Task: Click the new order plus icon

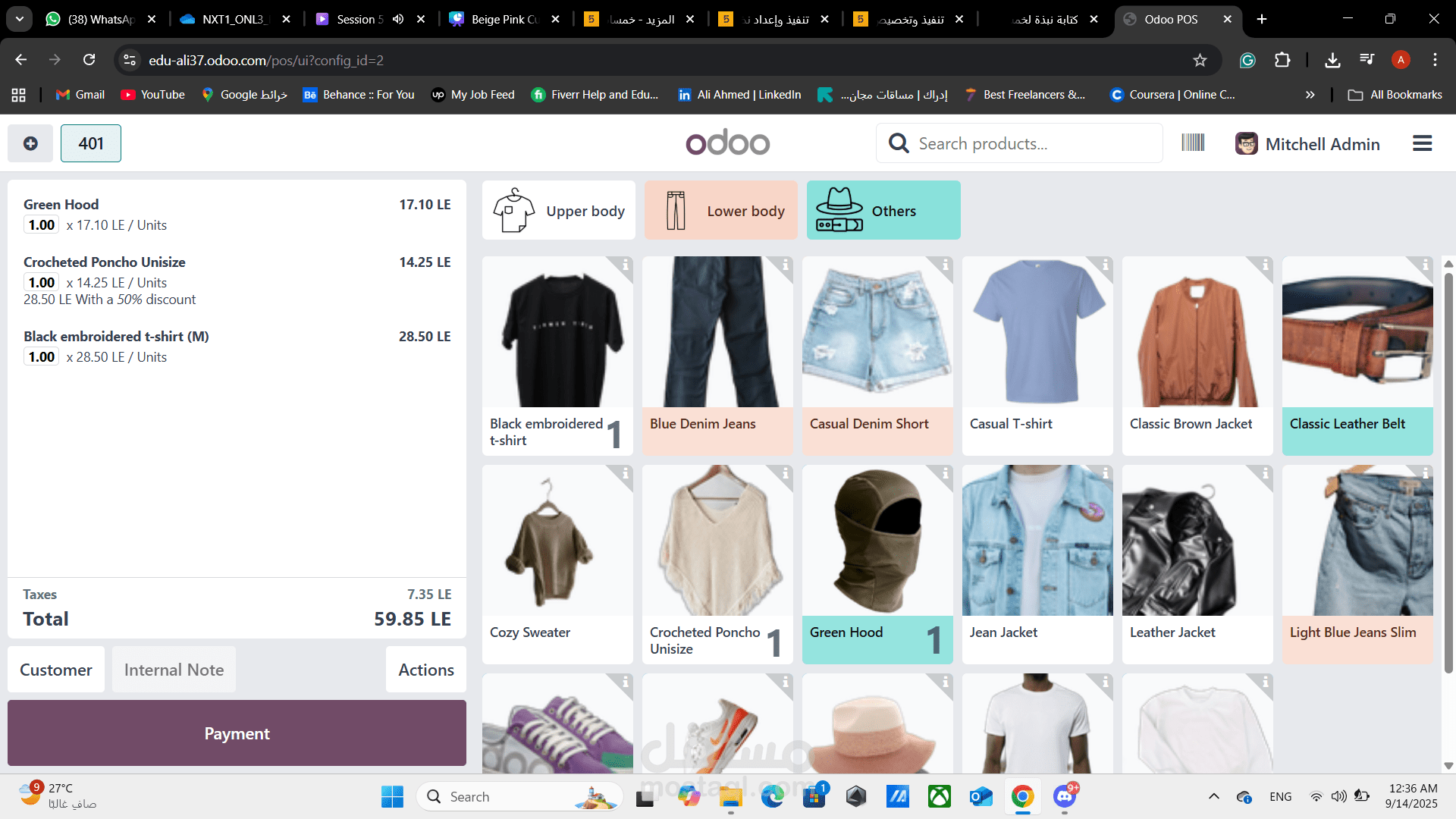Action: 30,143
